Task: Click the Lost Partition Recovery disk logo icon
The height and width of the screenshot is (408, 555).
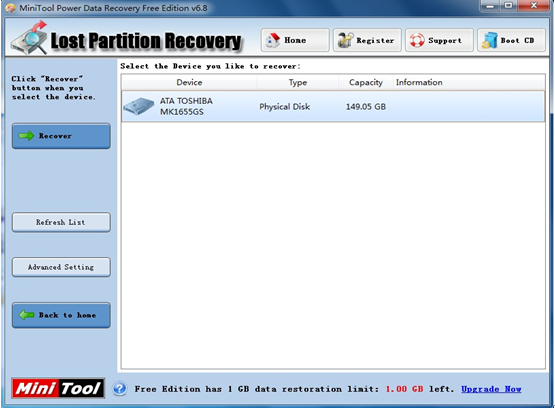Action: (29, 38)
